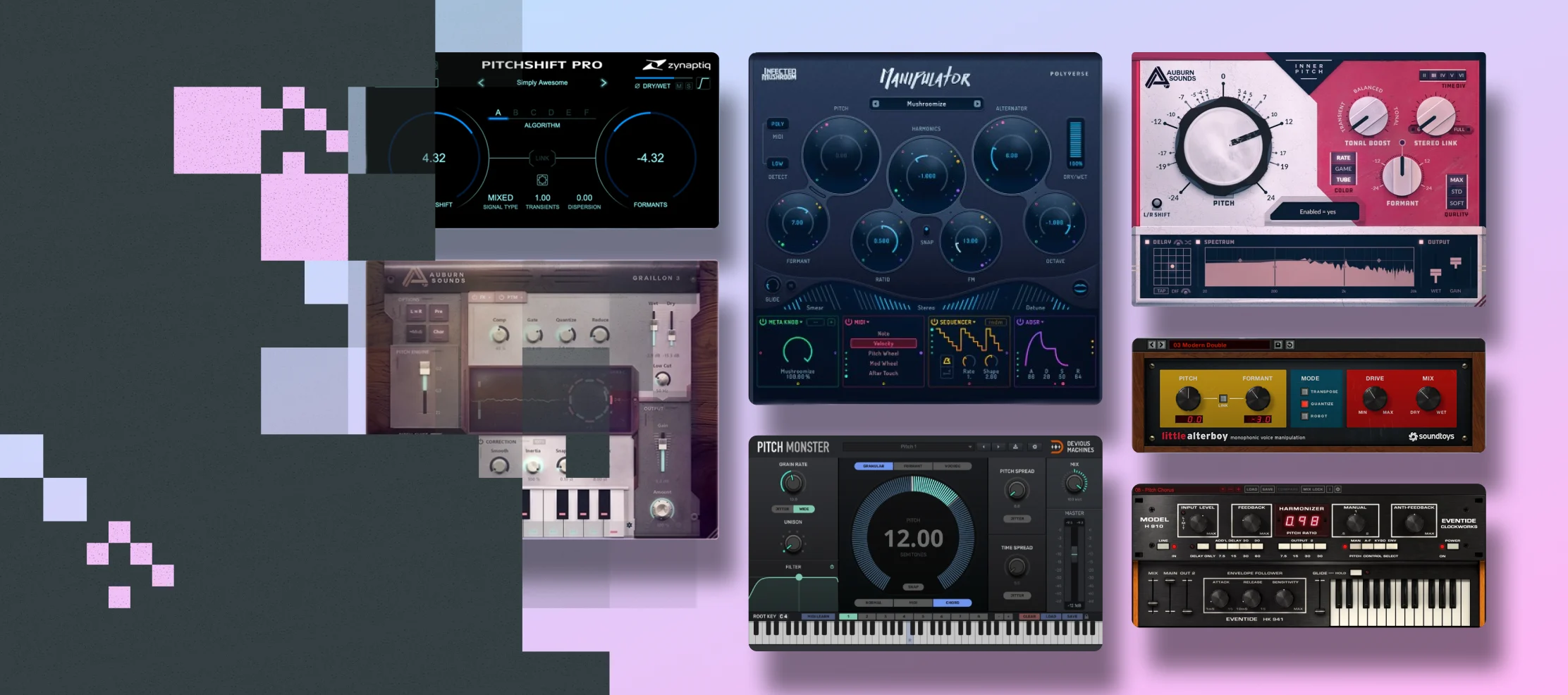
Task: Go to next preset after Mushroomize
Action: tap(977, 104)
